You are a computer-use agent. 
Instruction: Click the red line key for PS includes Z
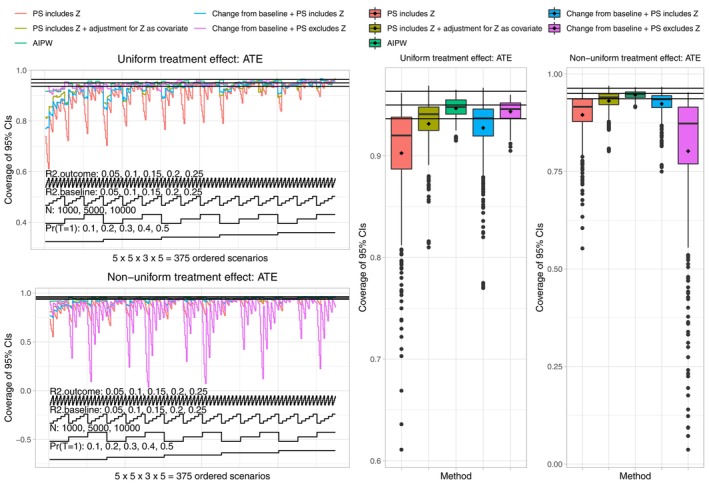pos(22,14)
